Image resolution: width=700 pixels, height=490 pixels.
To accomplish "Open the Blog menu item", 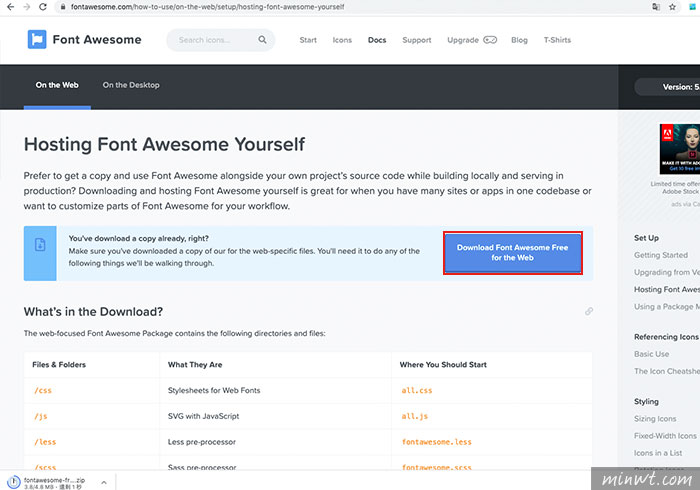I will [519, 40].
